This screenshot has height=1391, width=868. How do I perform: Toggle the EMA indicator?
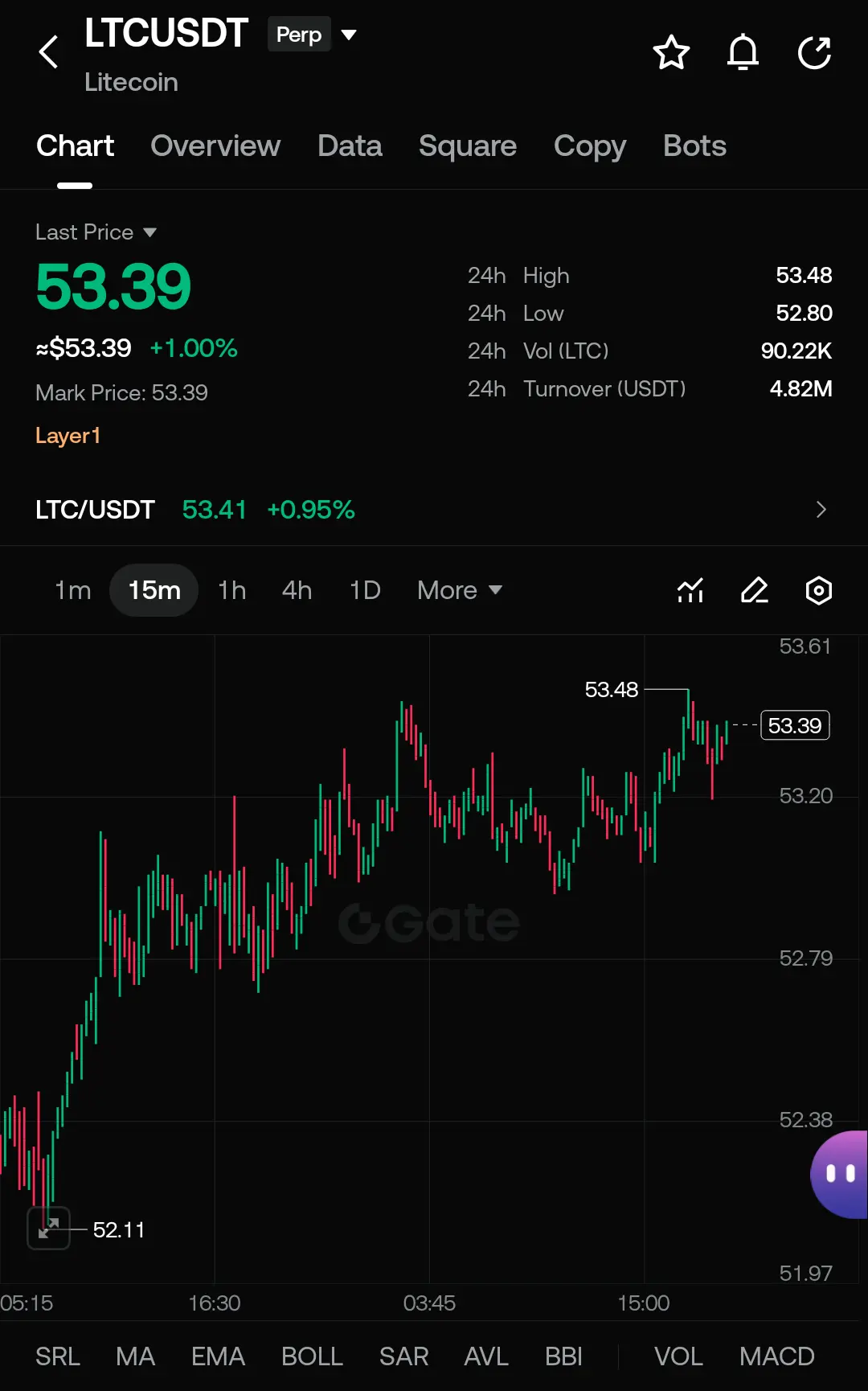[x=218, y=1356]
